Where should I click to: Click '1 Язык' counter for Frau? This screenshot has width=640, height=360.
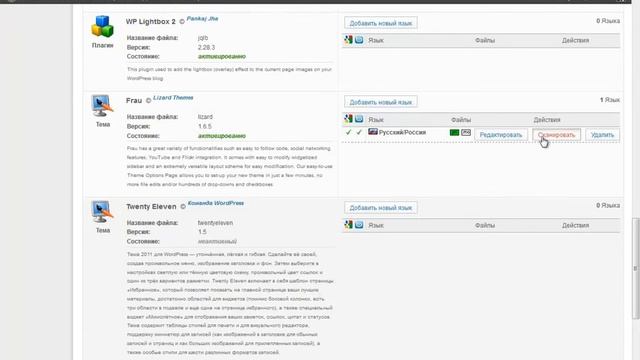pyautogui.click(x=610, y=100)
